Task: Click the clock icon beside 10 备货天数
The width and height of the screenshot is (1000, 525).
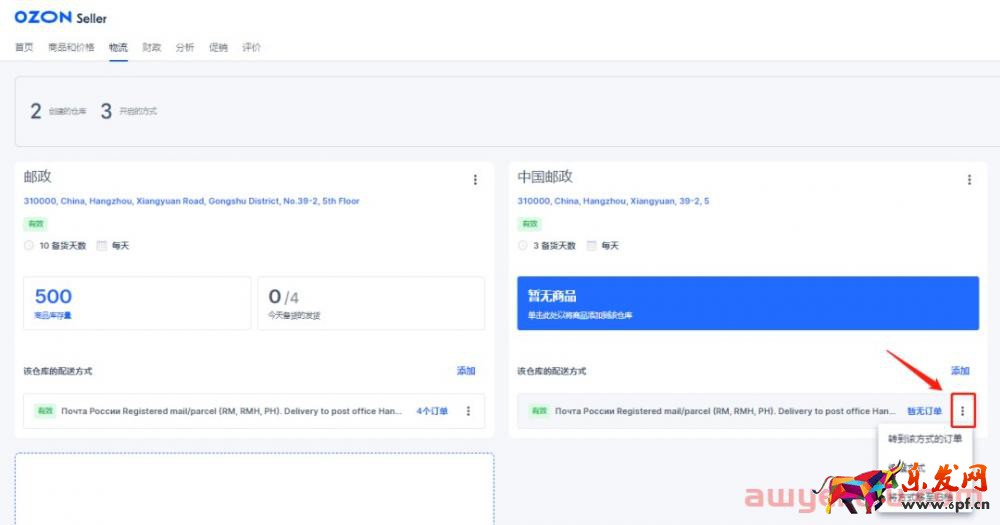Action: 30,246
